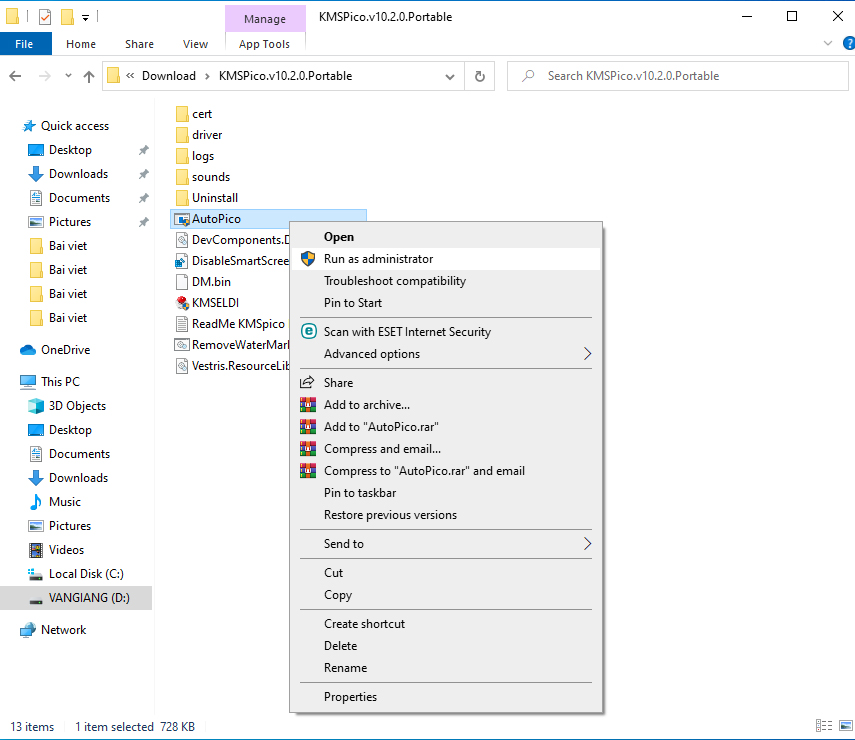Select Quick access in the navigation pane
Screen dimensions: 855x740
[75, 126]
